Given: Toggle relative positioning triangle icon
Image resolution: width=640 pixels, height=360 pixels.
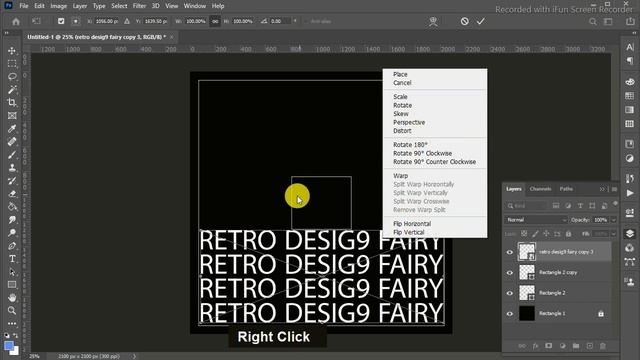Looking at the screenshot, I should [127, 21].
